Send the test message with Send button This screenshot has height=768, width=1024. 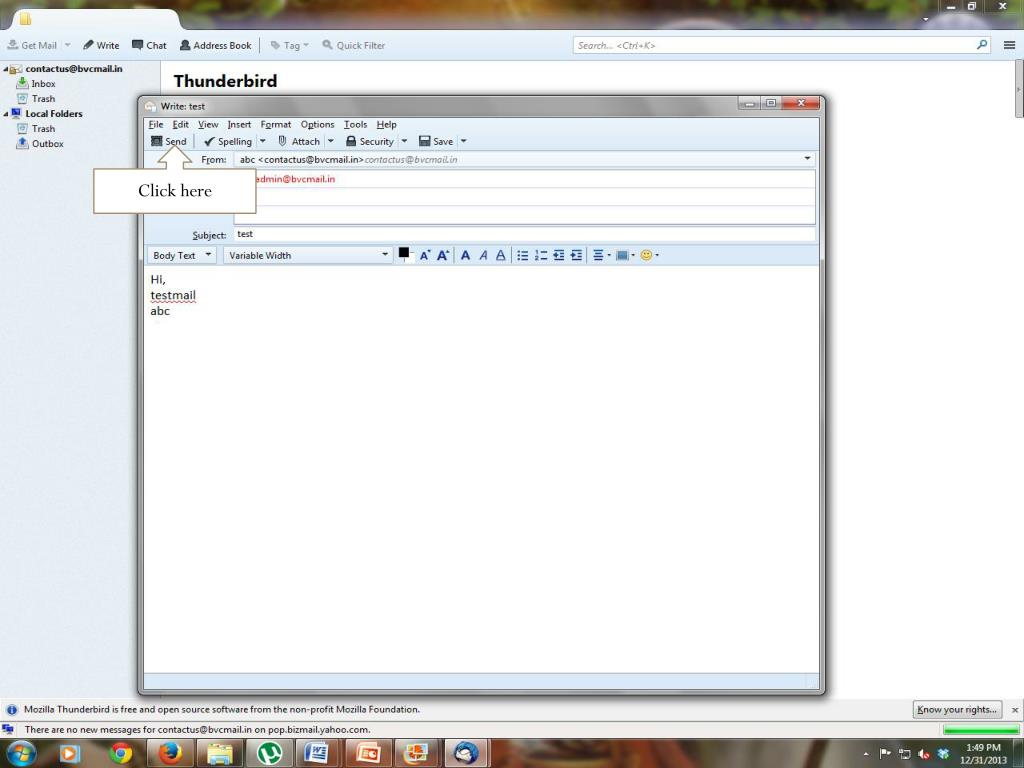pos(168,141)
